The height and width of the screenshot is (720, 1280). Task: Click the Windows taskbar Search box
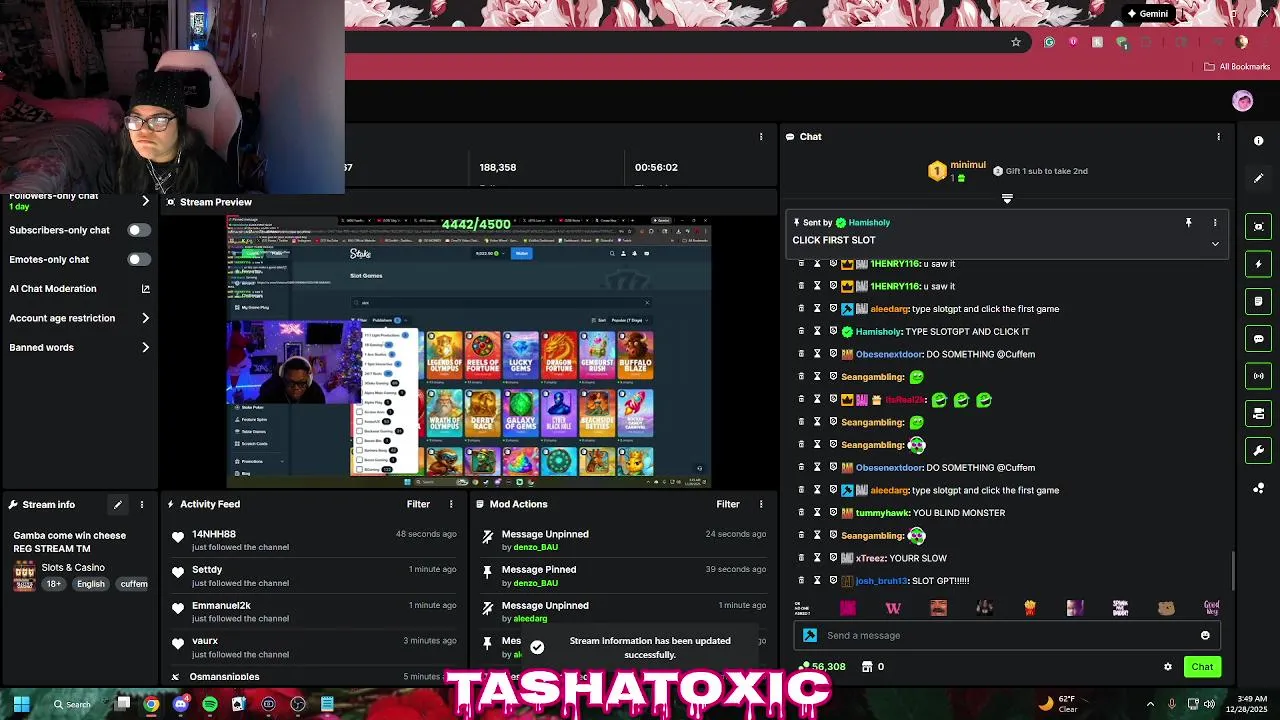[x=73, y=704]
